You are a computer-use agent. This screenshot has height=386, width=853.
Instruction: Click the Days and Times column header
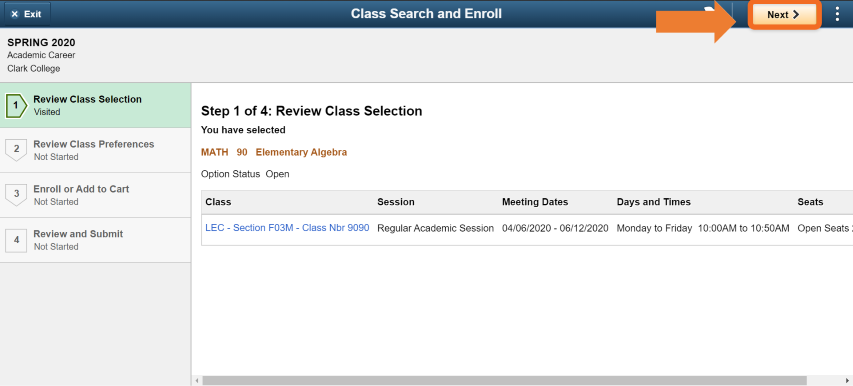(x=654, y=202)
